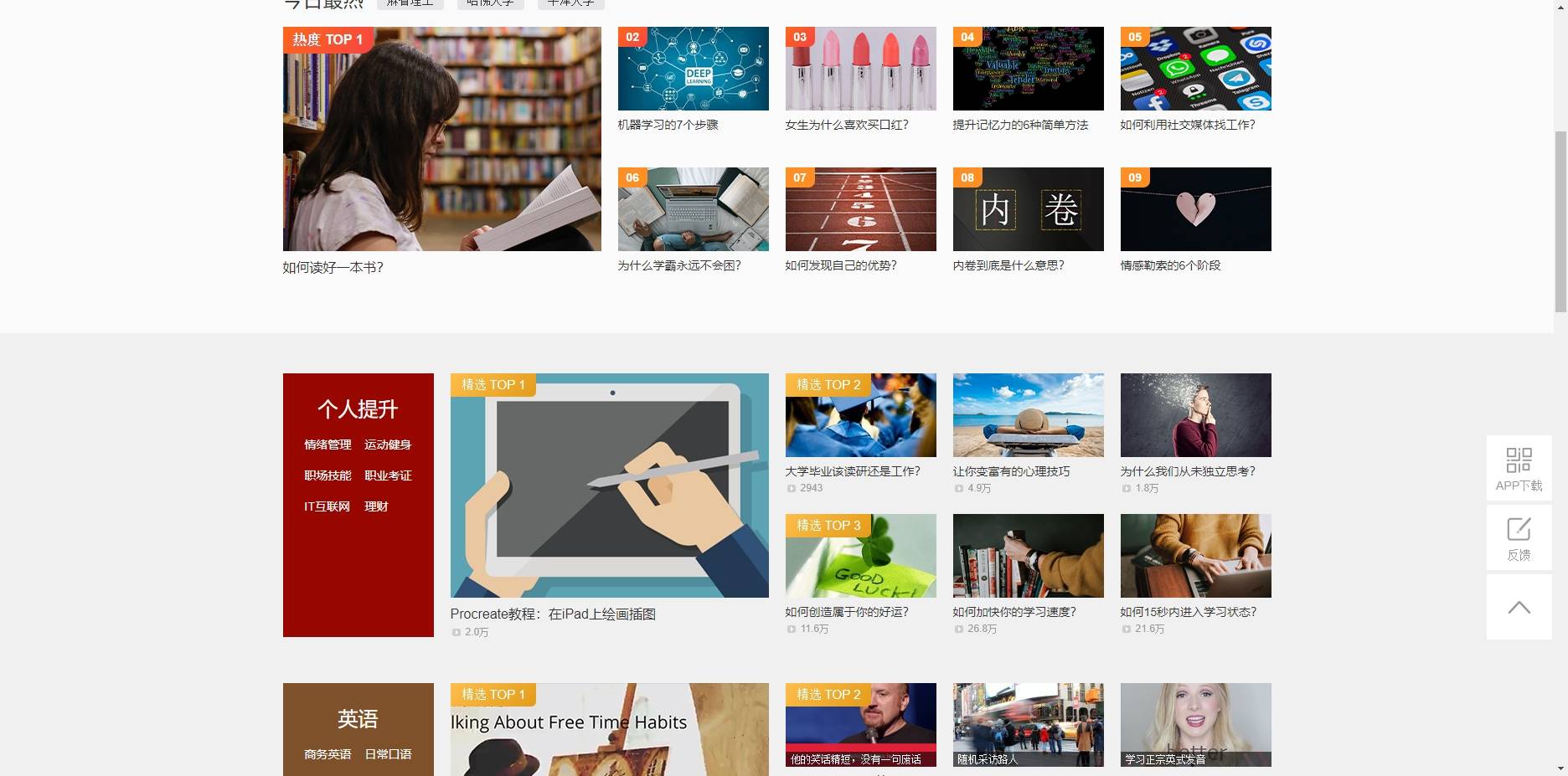
Task: Open 如何创造属于你的好运? clover thumbnail
Action: [x=861, y=556]
